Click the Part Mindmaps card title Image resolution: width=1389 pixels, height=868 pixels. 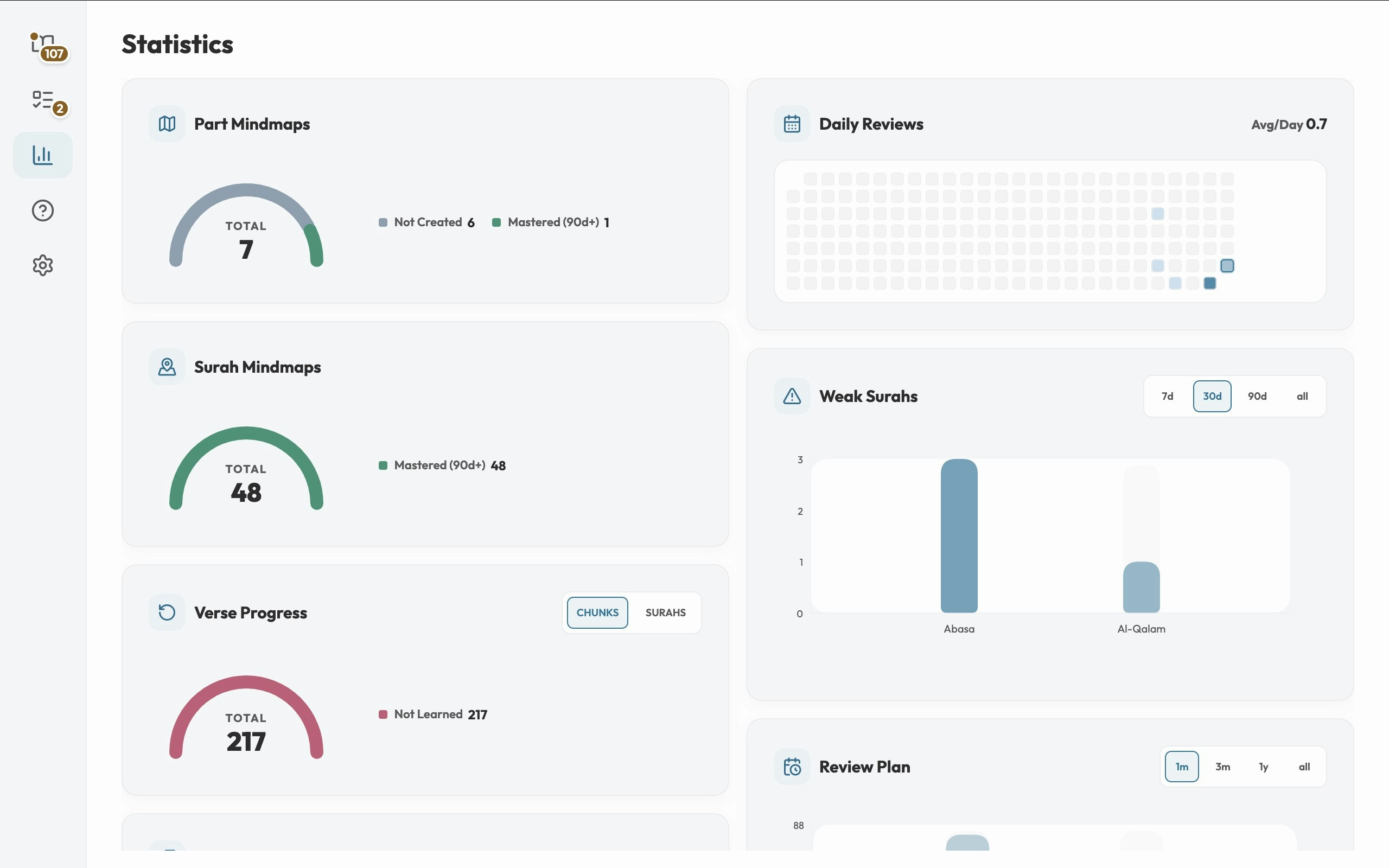click(252, 124)
